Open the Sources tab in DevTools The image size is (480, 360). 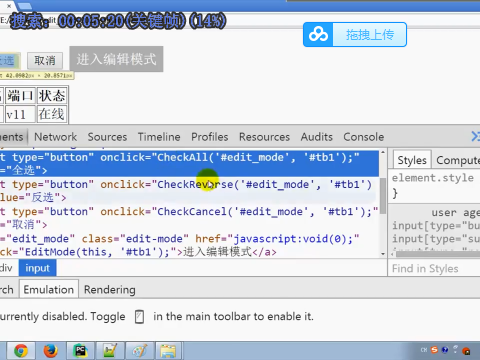(107, 137)
